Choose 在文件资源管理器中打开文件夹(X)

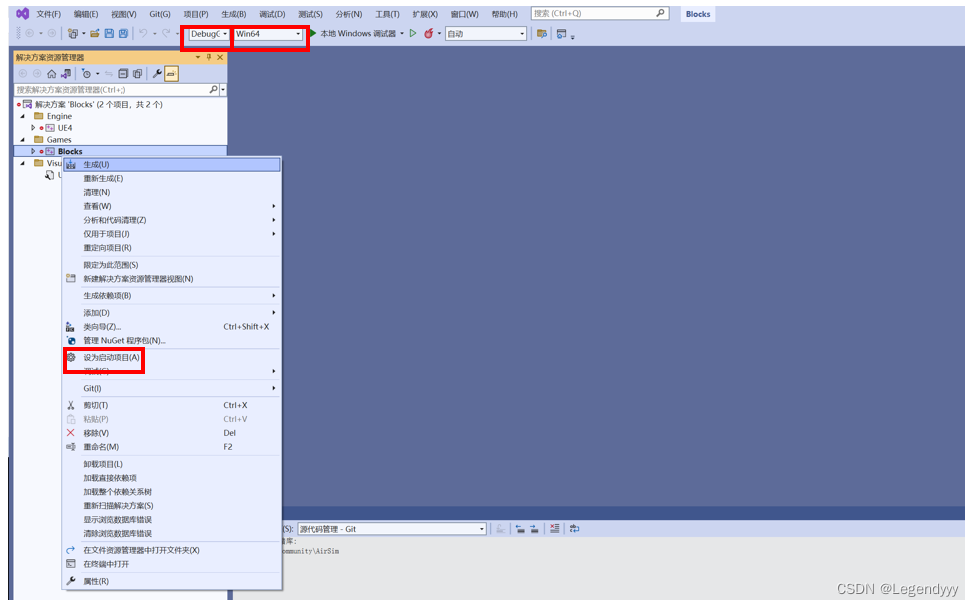(x=172, y=550)
